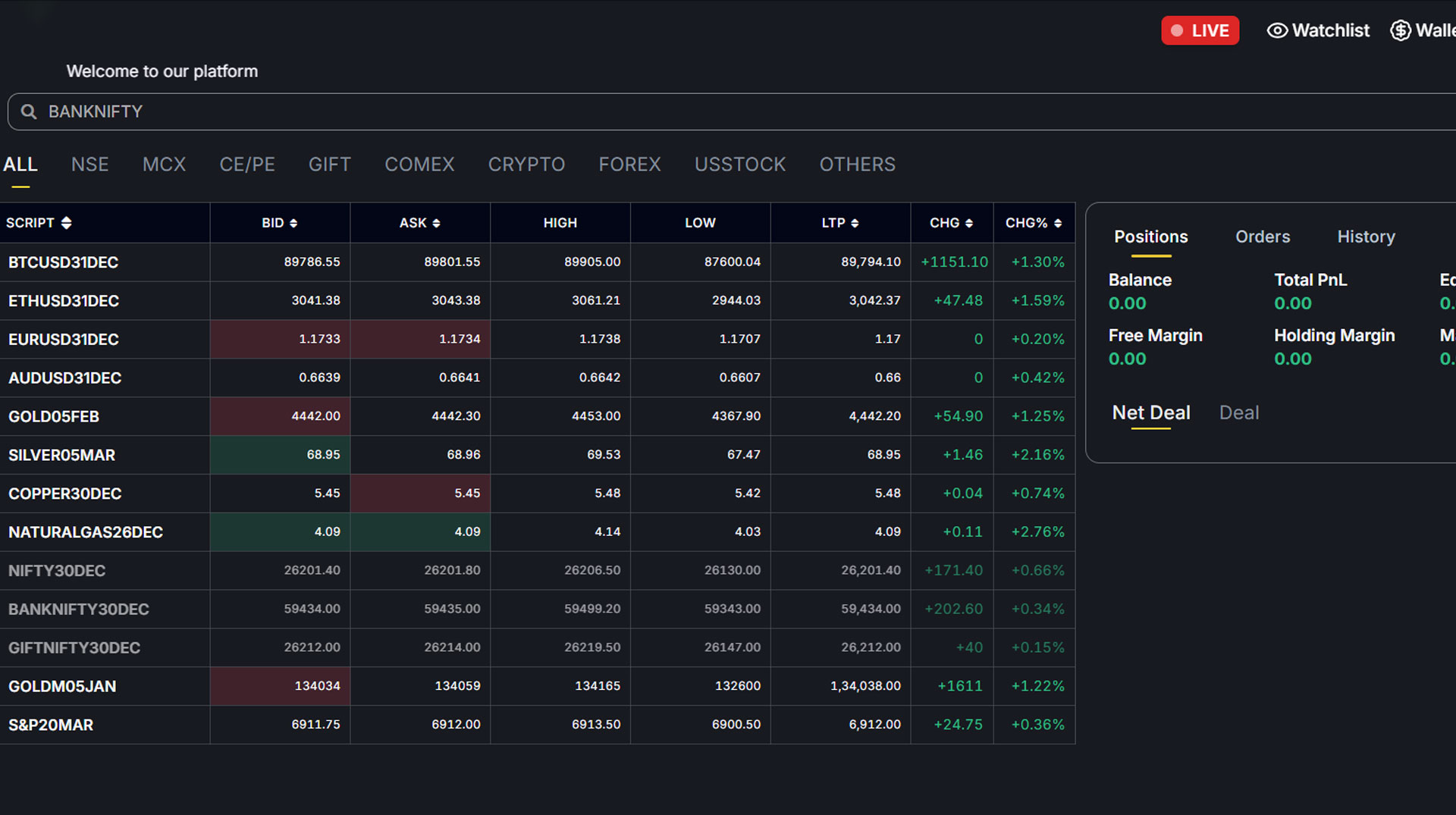The image size is (1456, 815).
Task: Sort table by SCRIPT column arrows
Action: click(67, 223)
